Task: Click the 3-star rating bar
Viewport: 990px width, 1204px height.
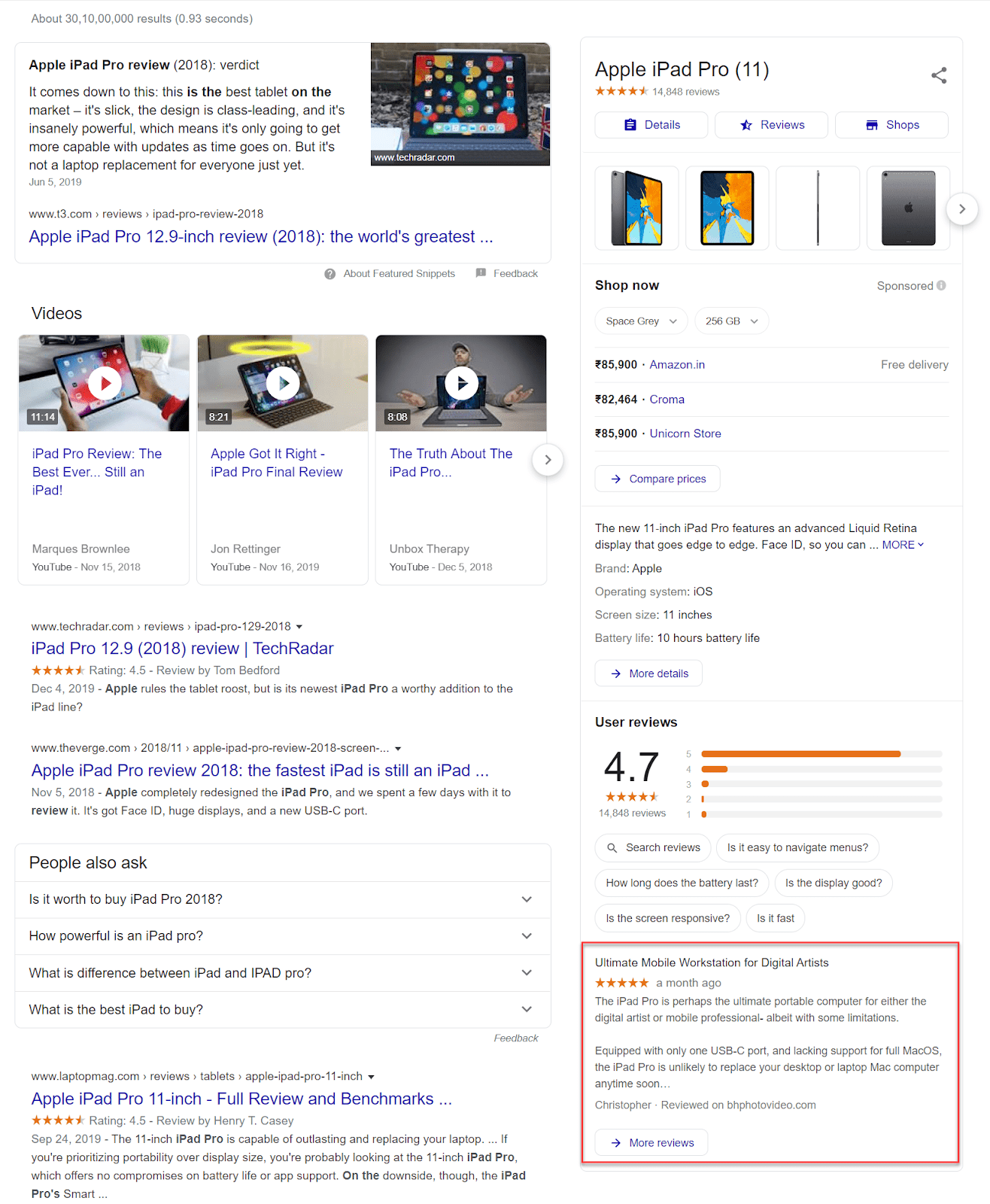Action: 821,784
